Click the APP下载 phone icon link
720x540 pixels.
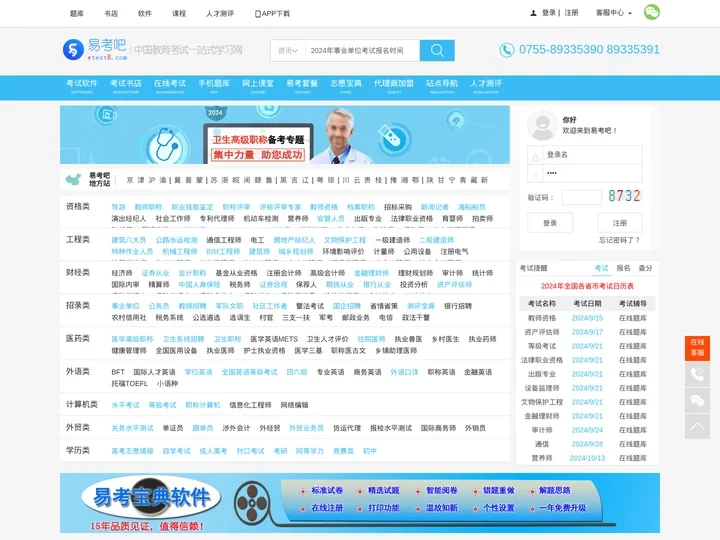click(272, 14)
